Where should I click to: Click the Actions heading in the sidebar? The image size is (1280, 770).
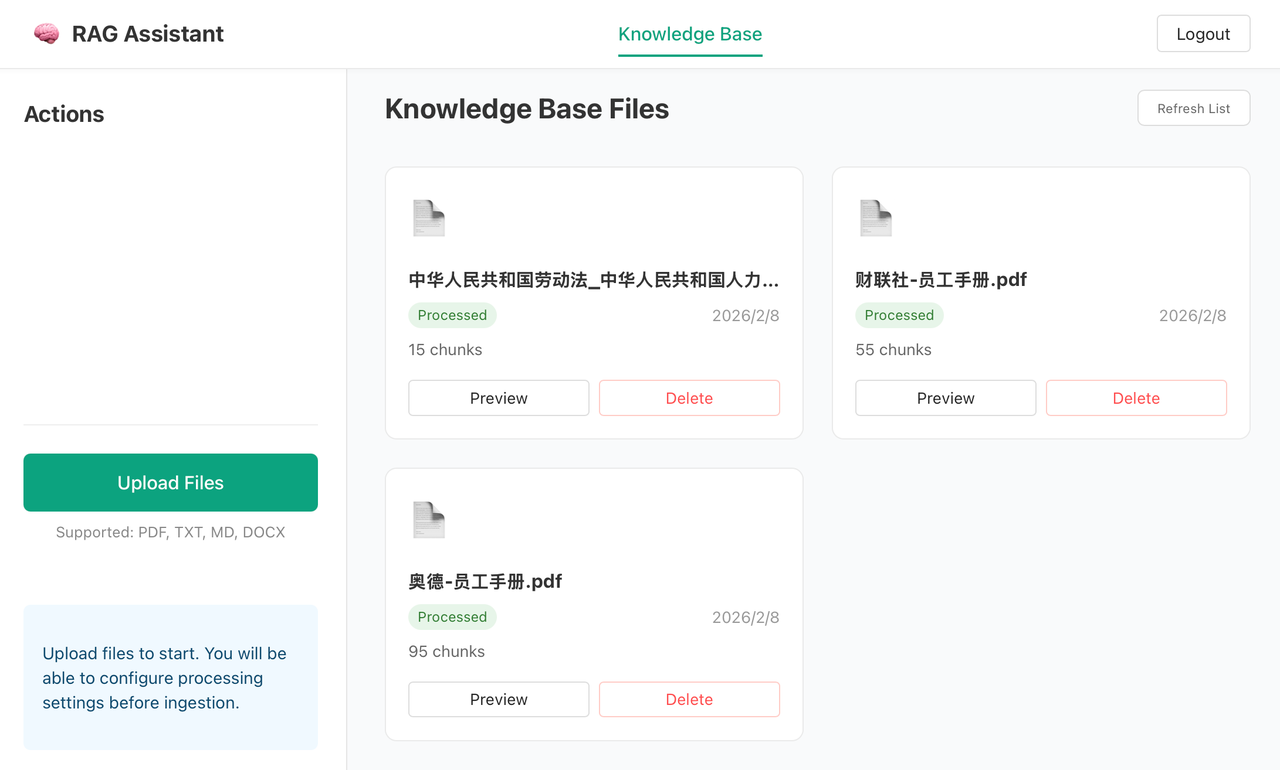tap(64, 114)
